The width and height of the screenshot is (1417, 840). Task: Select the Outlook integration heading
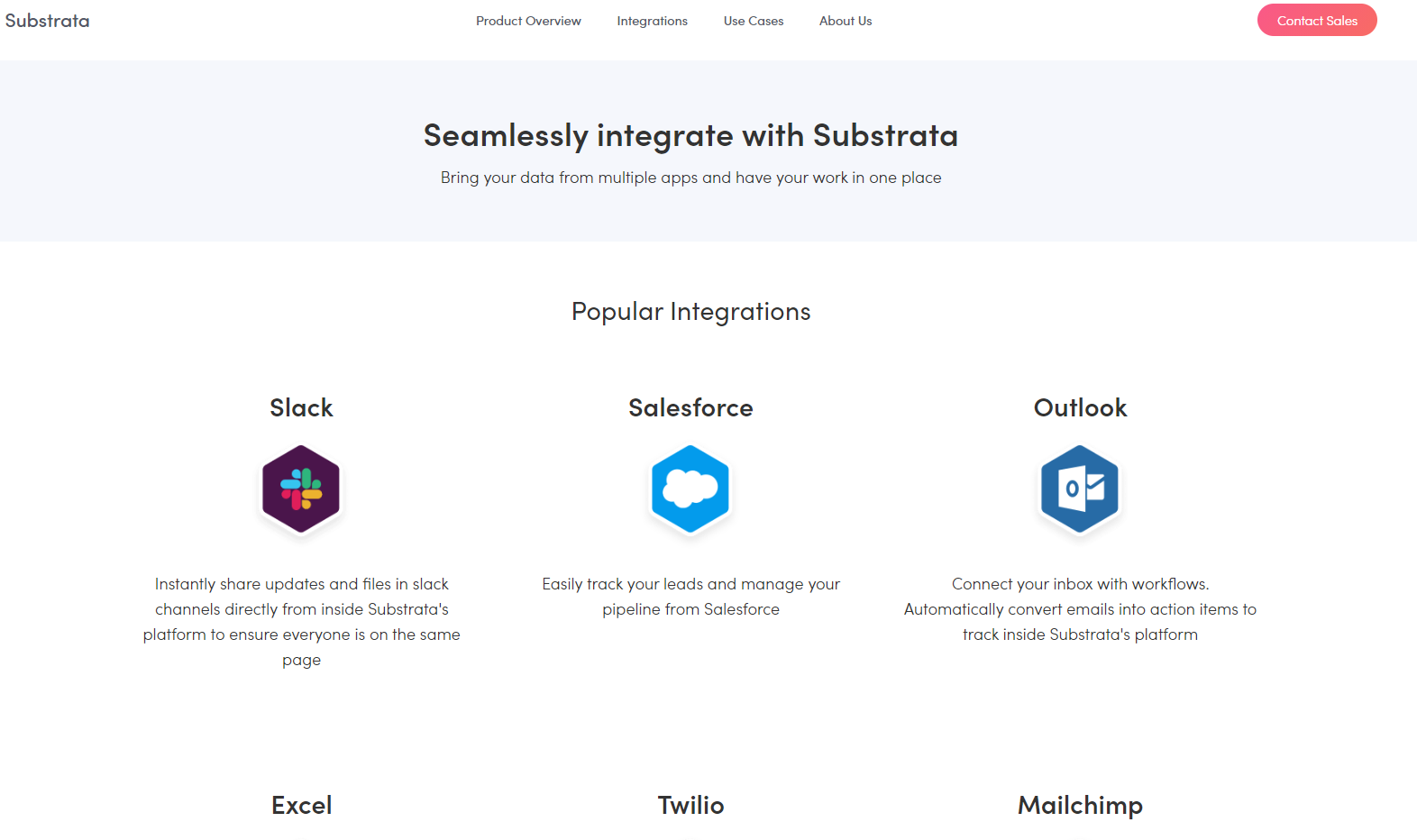tap(1080, 408)
